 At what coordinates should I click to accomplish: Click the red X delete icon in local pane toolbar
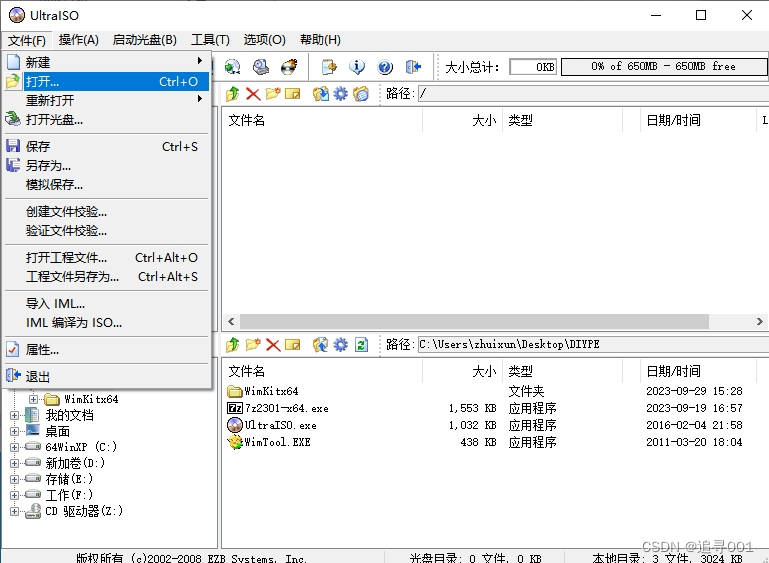[x=273, y=345]
